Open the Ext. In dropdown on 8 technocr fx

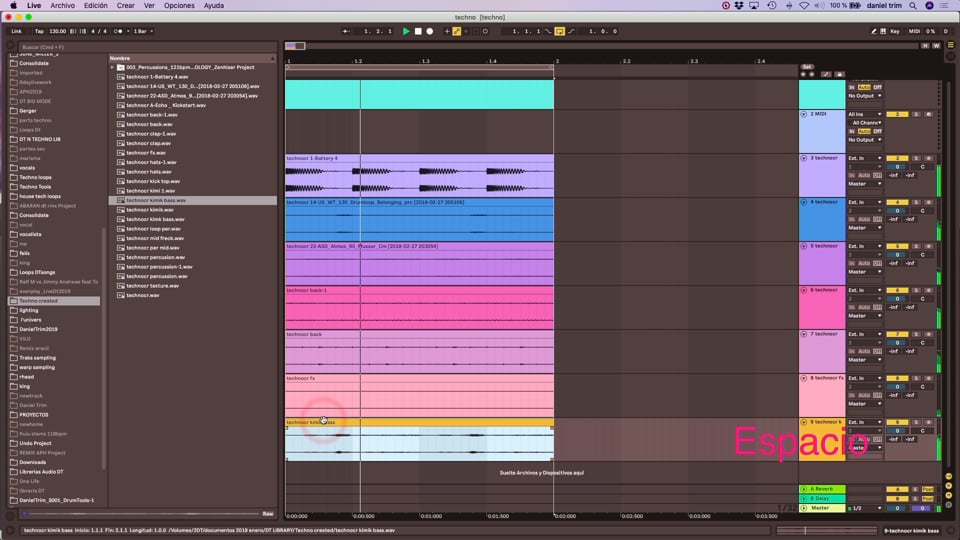[864, 378]
